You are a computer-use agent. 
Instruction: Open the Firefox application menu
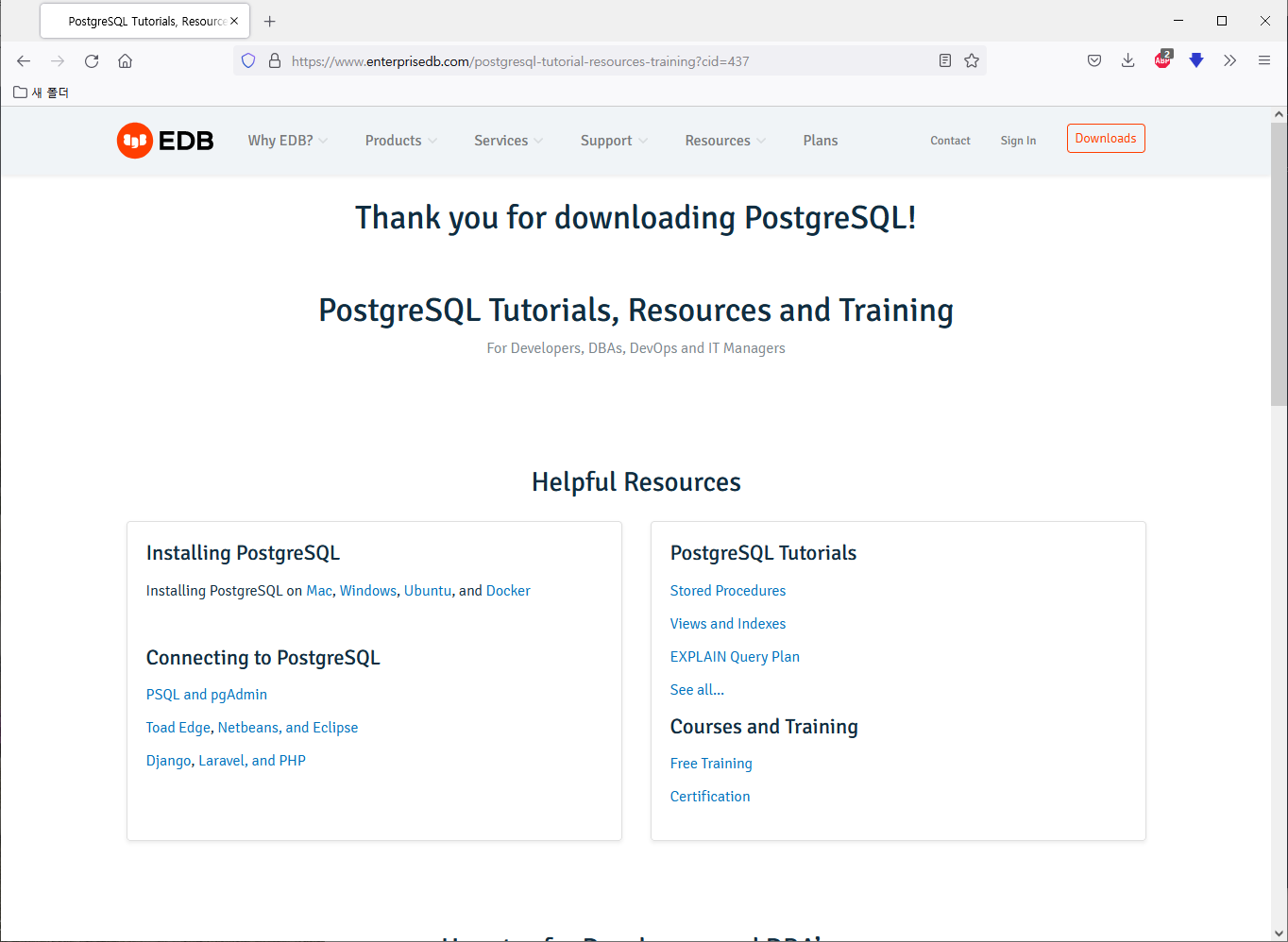[1264, 61]
